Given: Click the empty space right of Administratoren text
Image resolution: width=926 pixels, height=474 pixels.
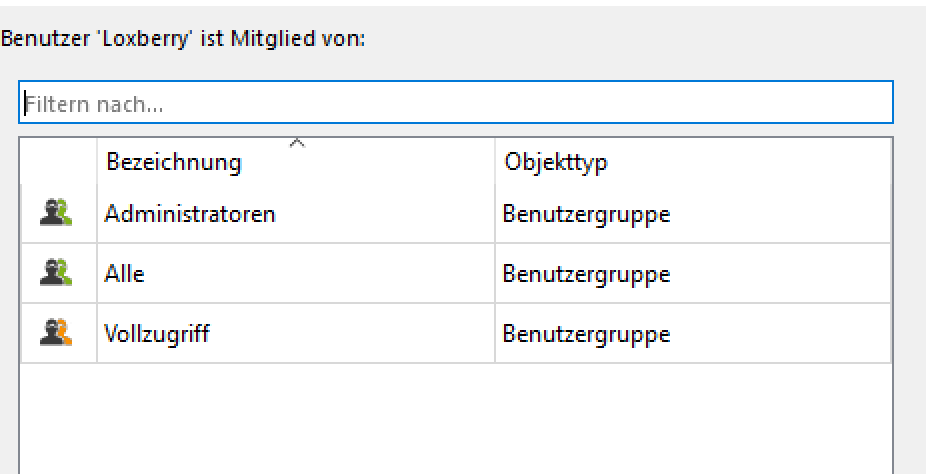Looking at the screenshot, I should (384, 213).
